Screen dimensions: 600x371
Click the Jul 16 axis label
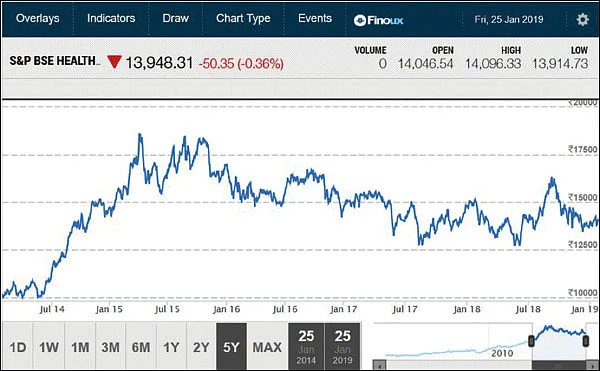coord(285,309)
